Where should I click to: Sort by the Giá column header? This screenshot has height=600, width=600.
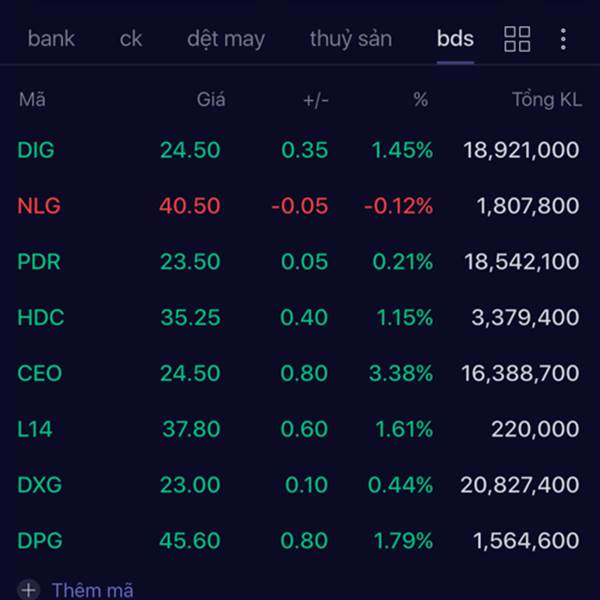point(211,99)
